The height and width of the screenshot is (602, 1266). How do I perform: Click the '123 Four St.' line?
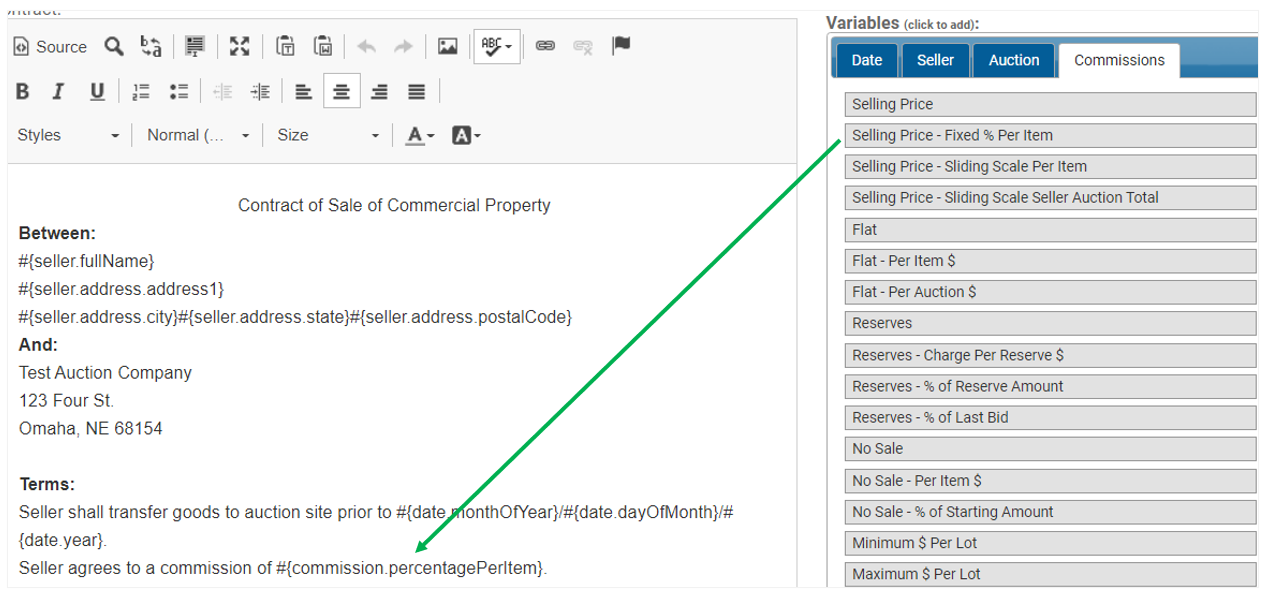click(x=67, y=400)
